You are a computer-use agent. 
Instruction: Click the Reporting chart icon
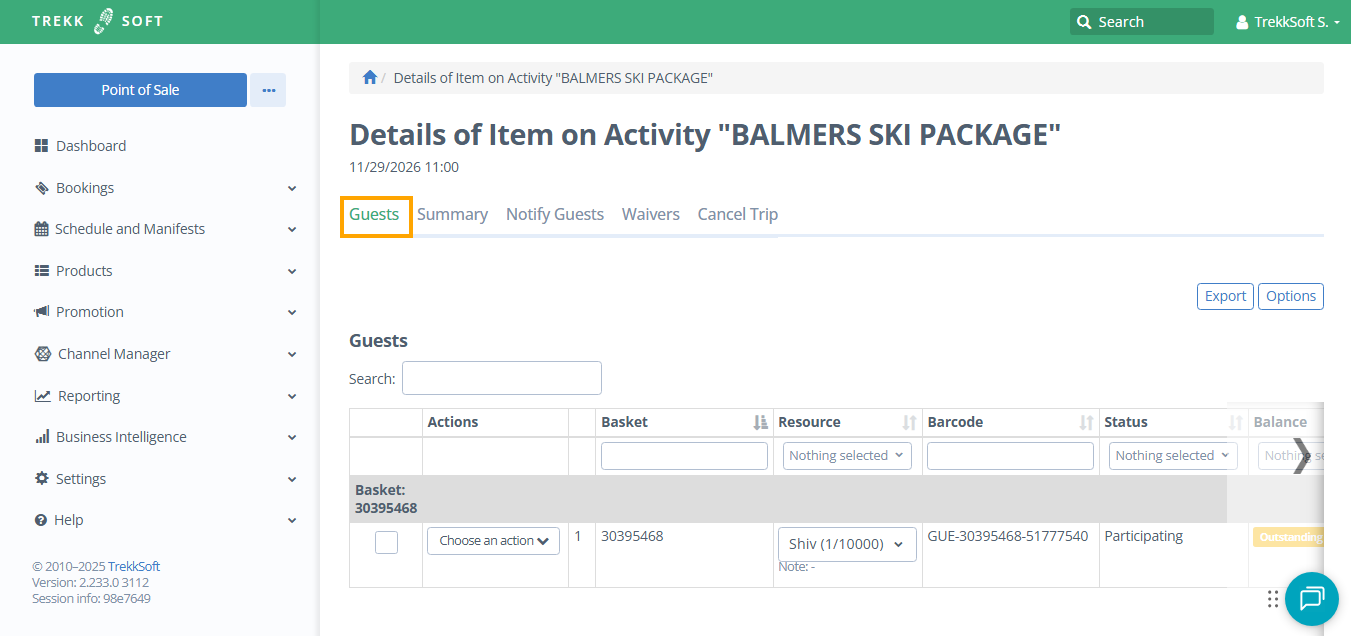coord(42,396)
